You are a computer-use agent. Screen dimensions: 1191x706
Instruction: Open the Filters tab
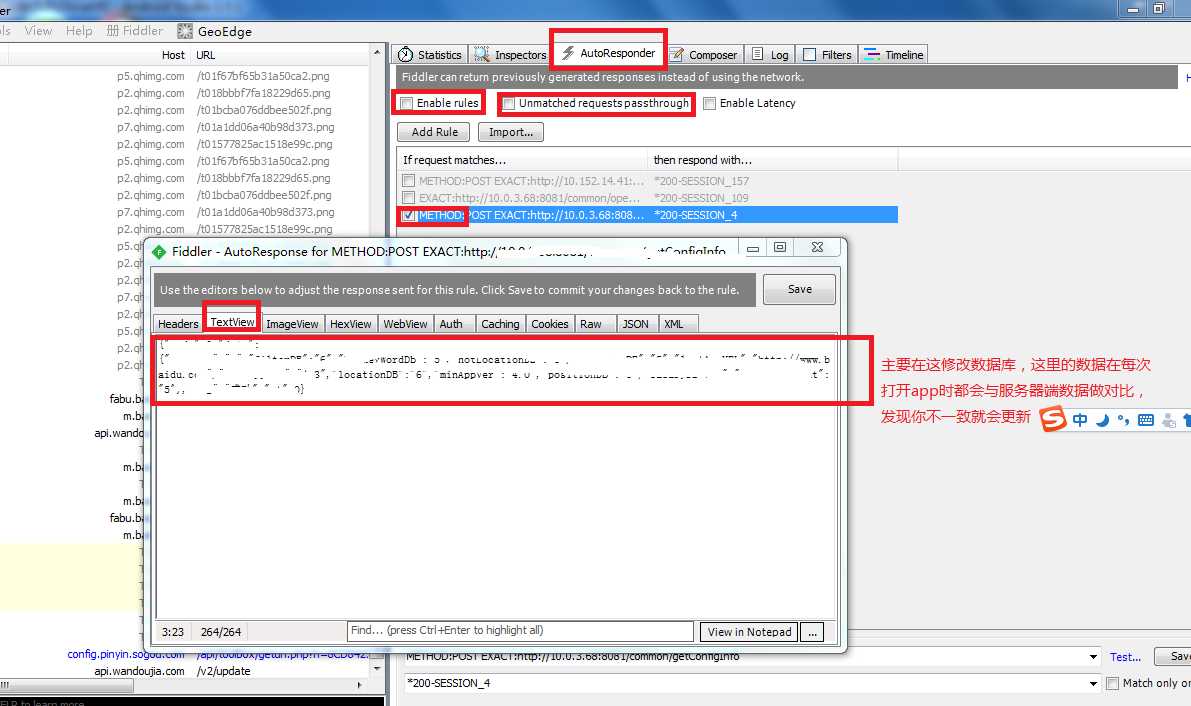pyautogui.click(x=827, y=55)
